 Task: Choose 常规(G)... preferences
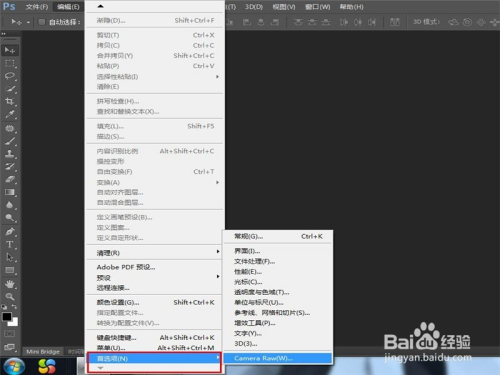coord(278,236)
